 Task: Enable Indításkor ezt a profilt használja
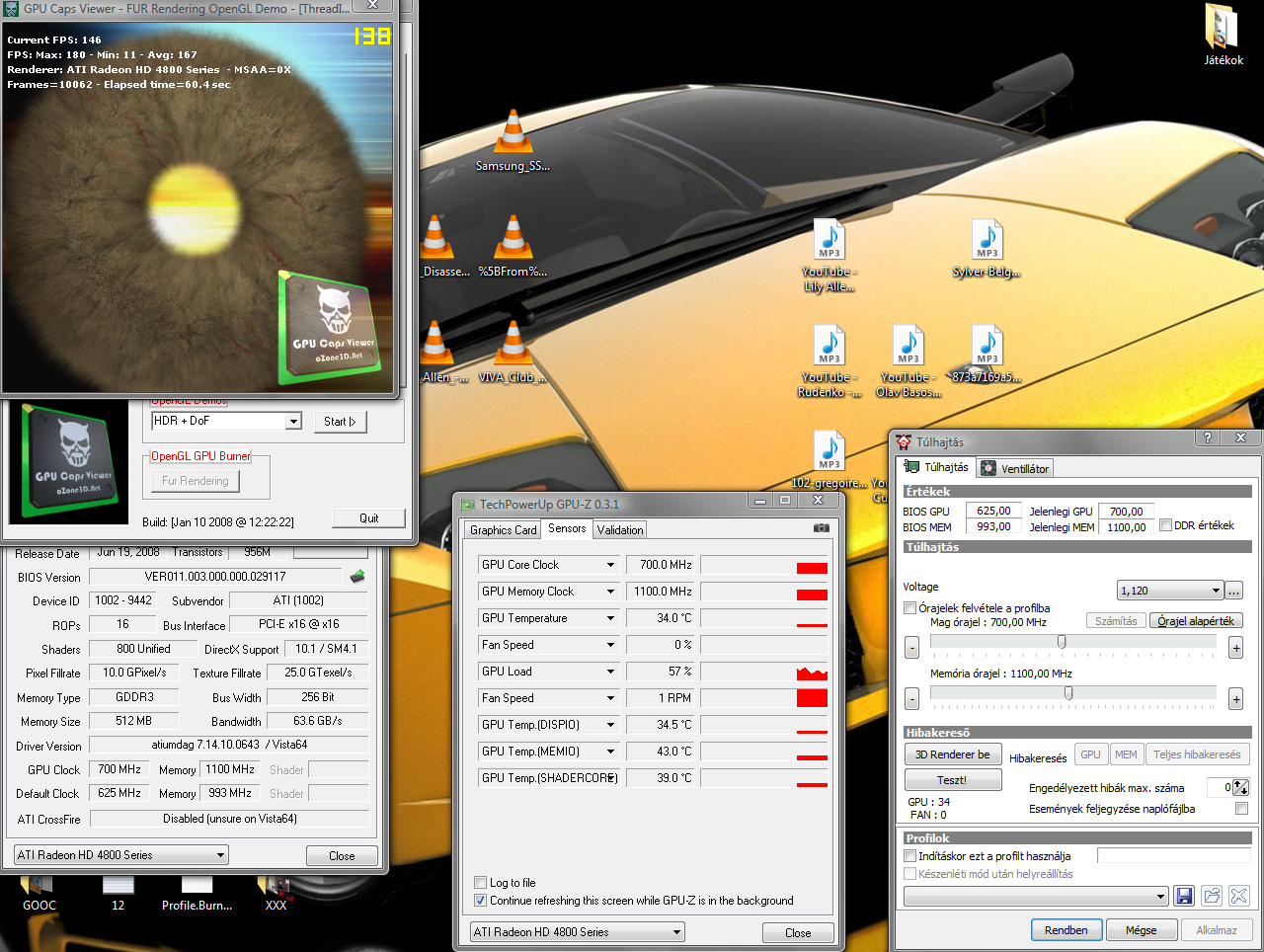909,856
